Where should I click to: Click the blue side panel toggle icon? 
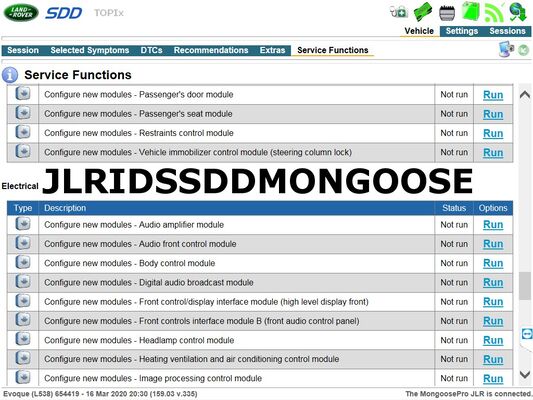pos(527,334)
